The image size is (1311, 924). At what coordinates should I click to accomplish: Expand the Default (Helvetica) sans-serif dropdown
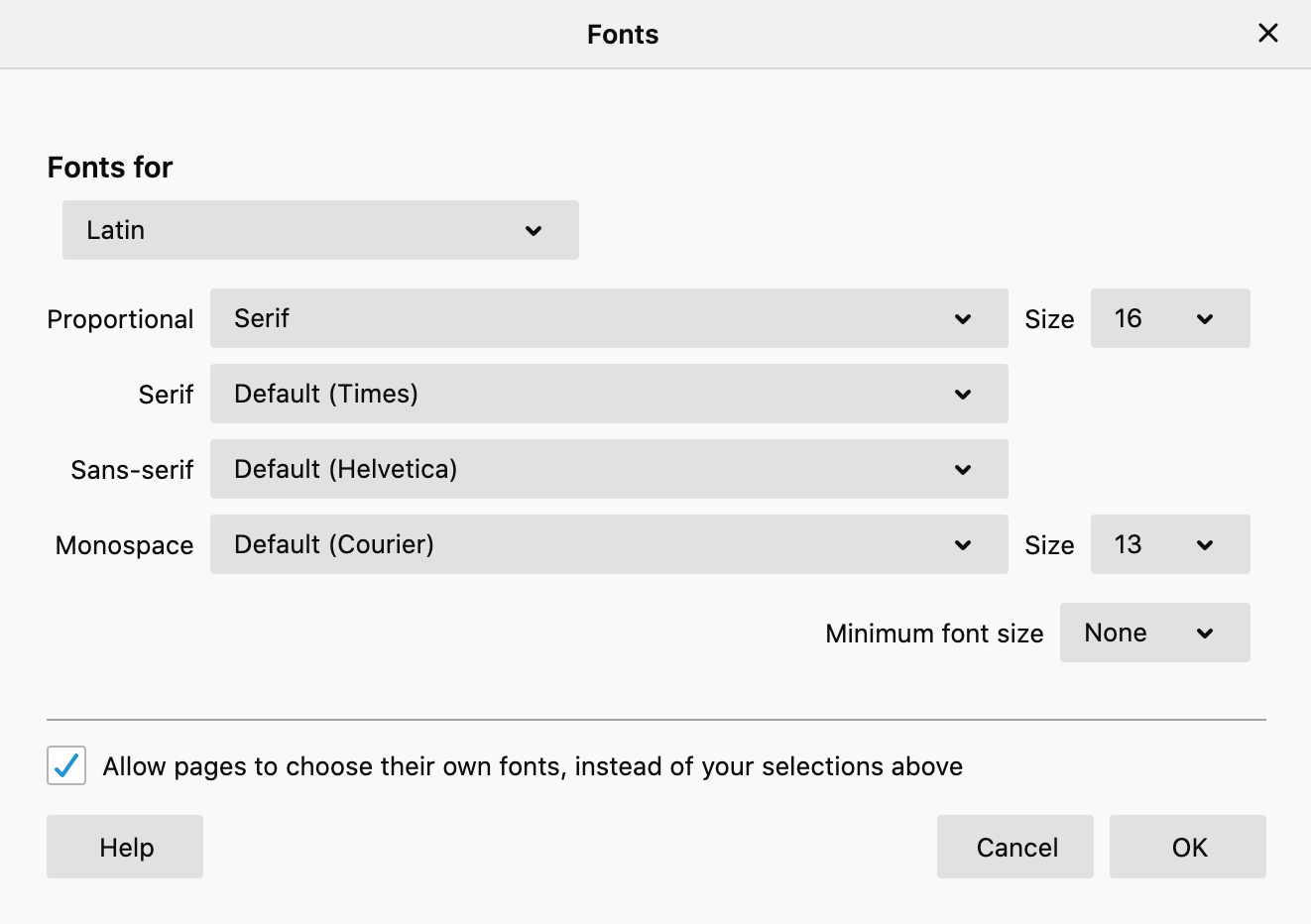pos(608,470)
